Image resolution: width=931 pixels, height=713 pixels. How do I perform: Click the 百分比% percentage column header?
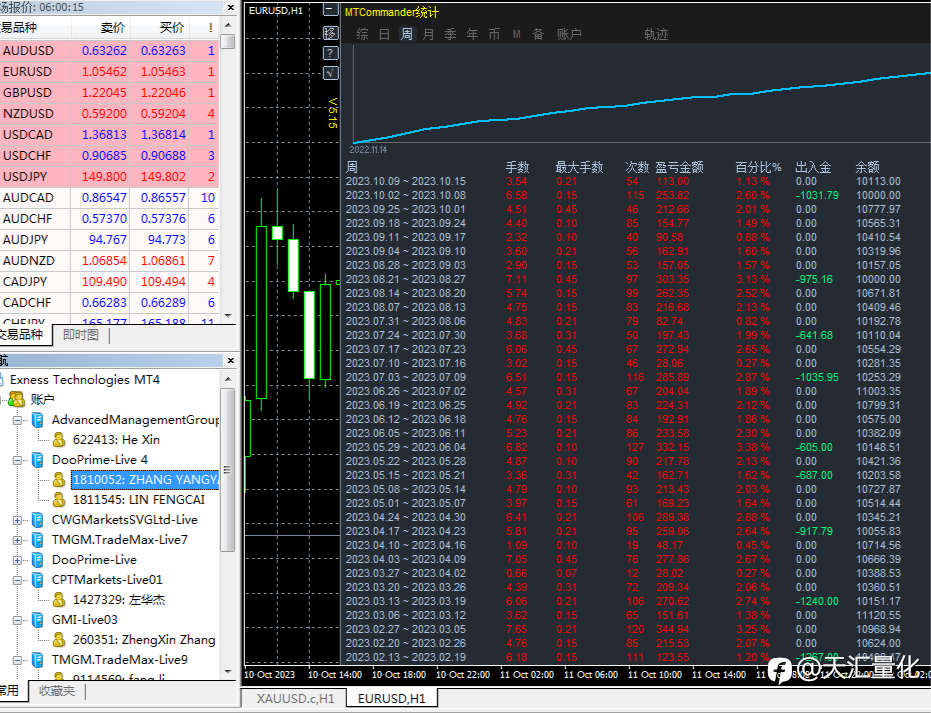click(x=758, y=167)
